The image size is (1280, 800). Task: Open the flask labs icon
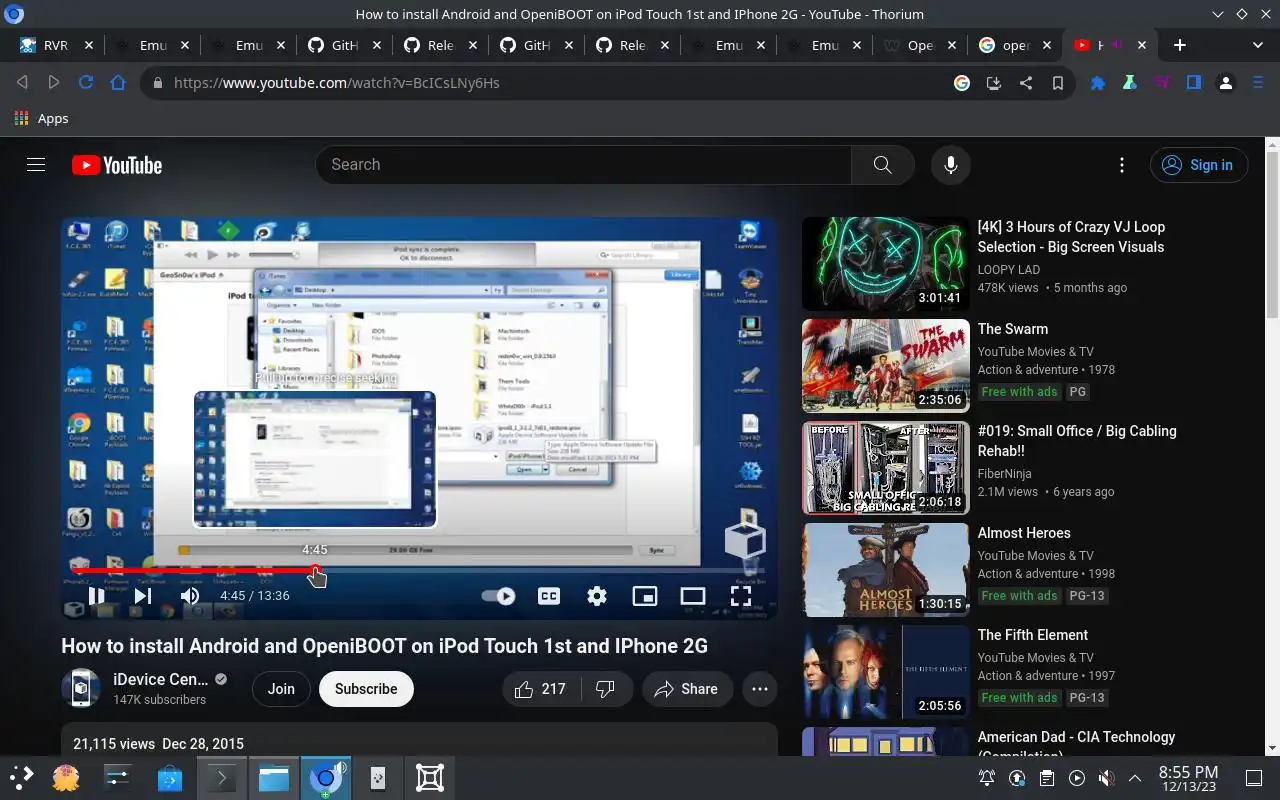coord(1130,83)
